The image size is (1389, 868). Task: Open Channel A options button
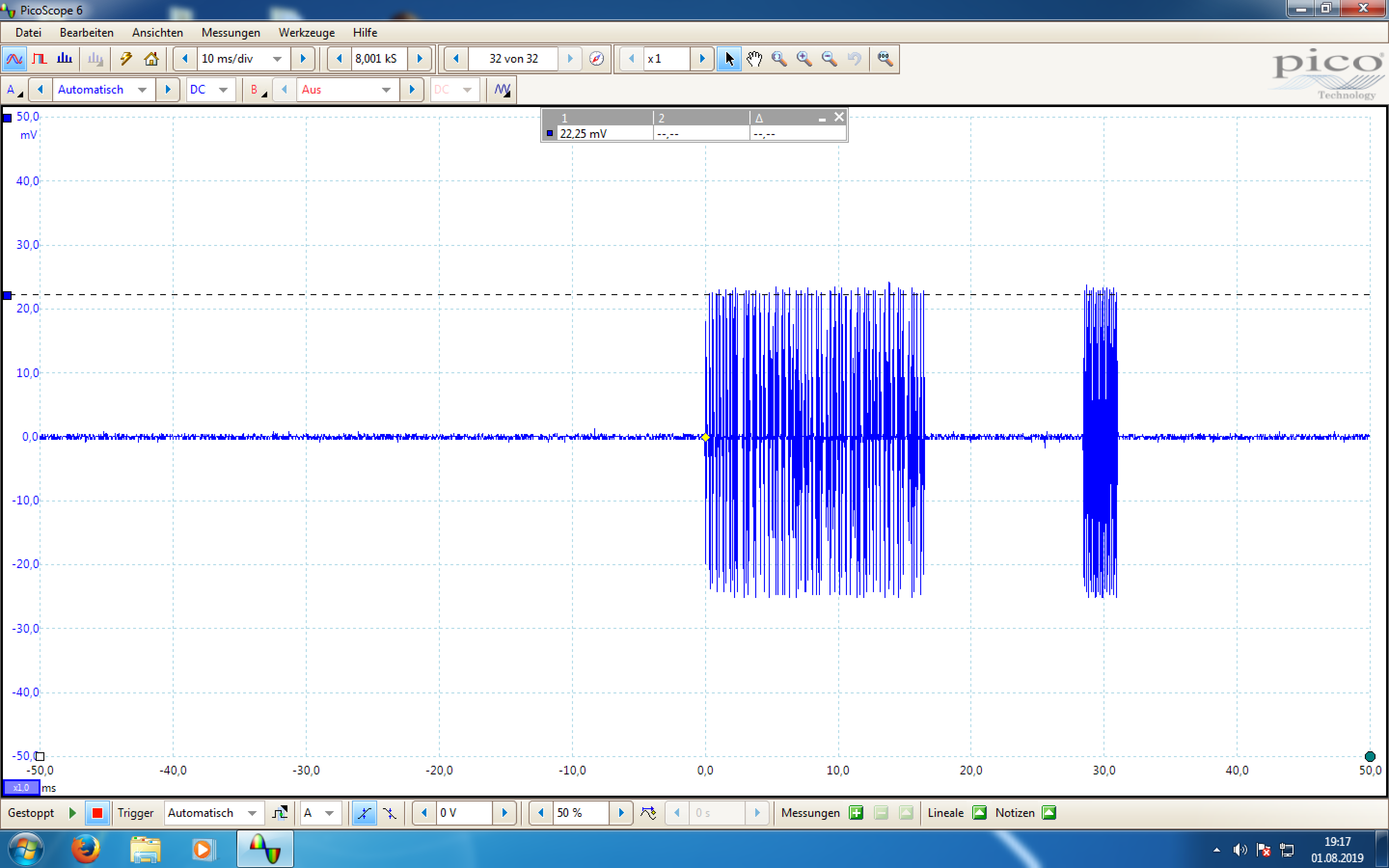click(14, 90)
